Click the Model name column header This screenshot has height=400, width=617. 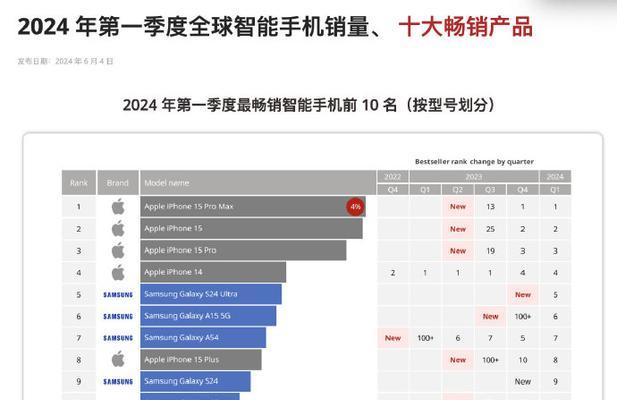258,183
